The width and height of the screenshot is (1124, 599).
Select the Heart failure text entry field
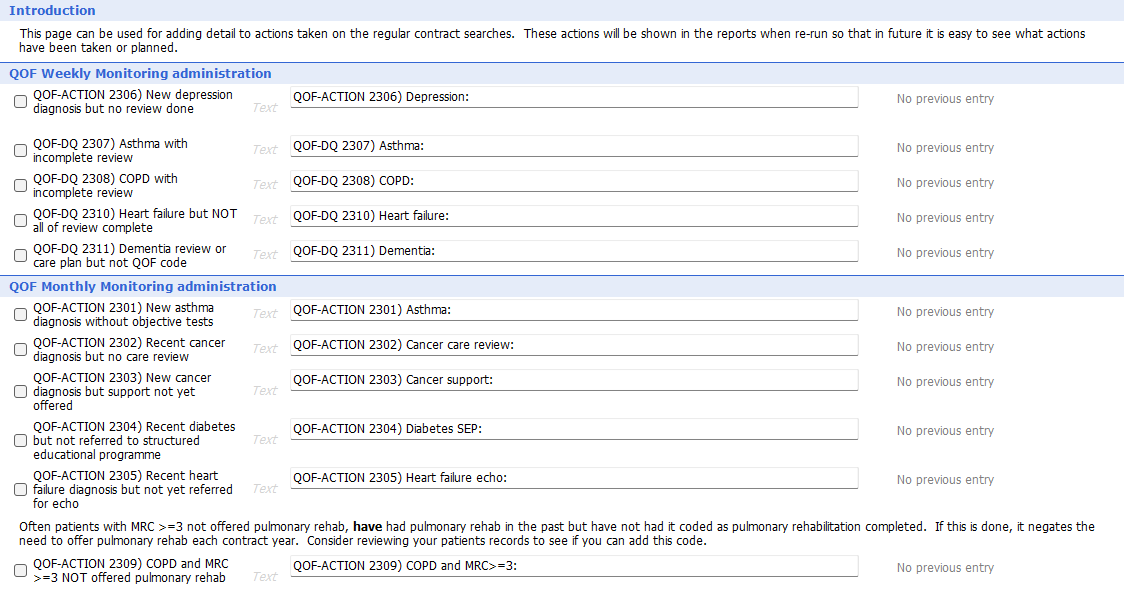pos(574,216)
